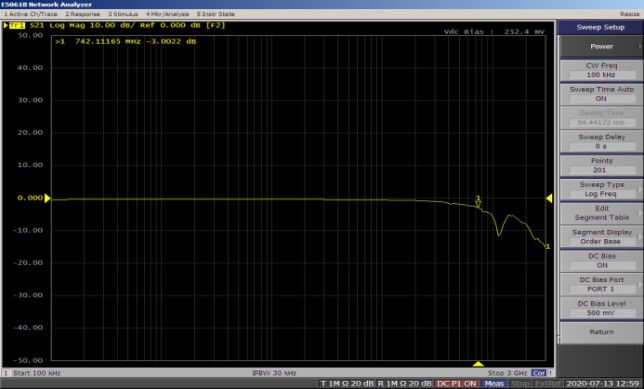Edit the Points value field

tap(601, 170)
